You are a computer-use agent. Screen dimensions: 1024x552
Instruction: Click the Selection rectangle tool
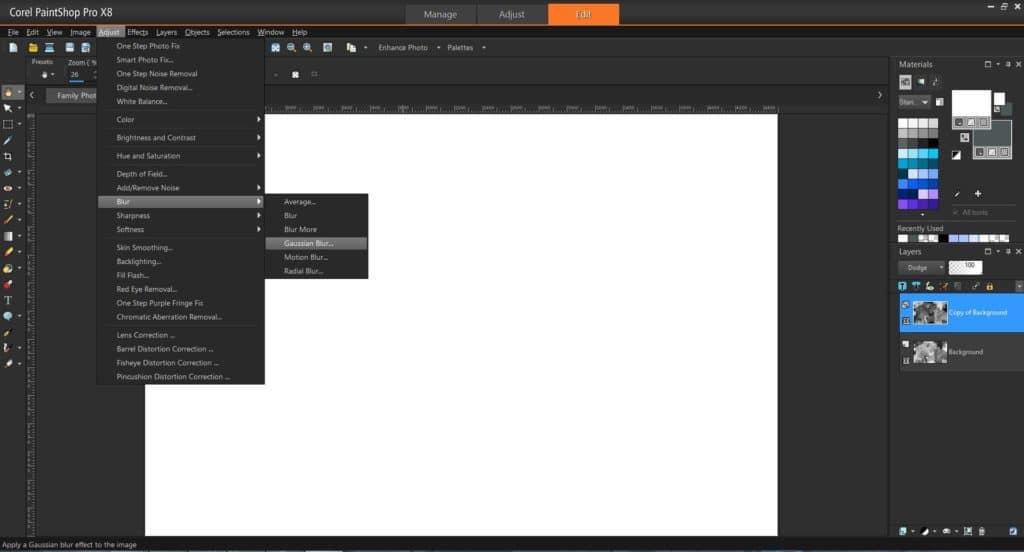point(8,124)
